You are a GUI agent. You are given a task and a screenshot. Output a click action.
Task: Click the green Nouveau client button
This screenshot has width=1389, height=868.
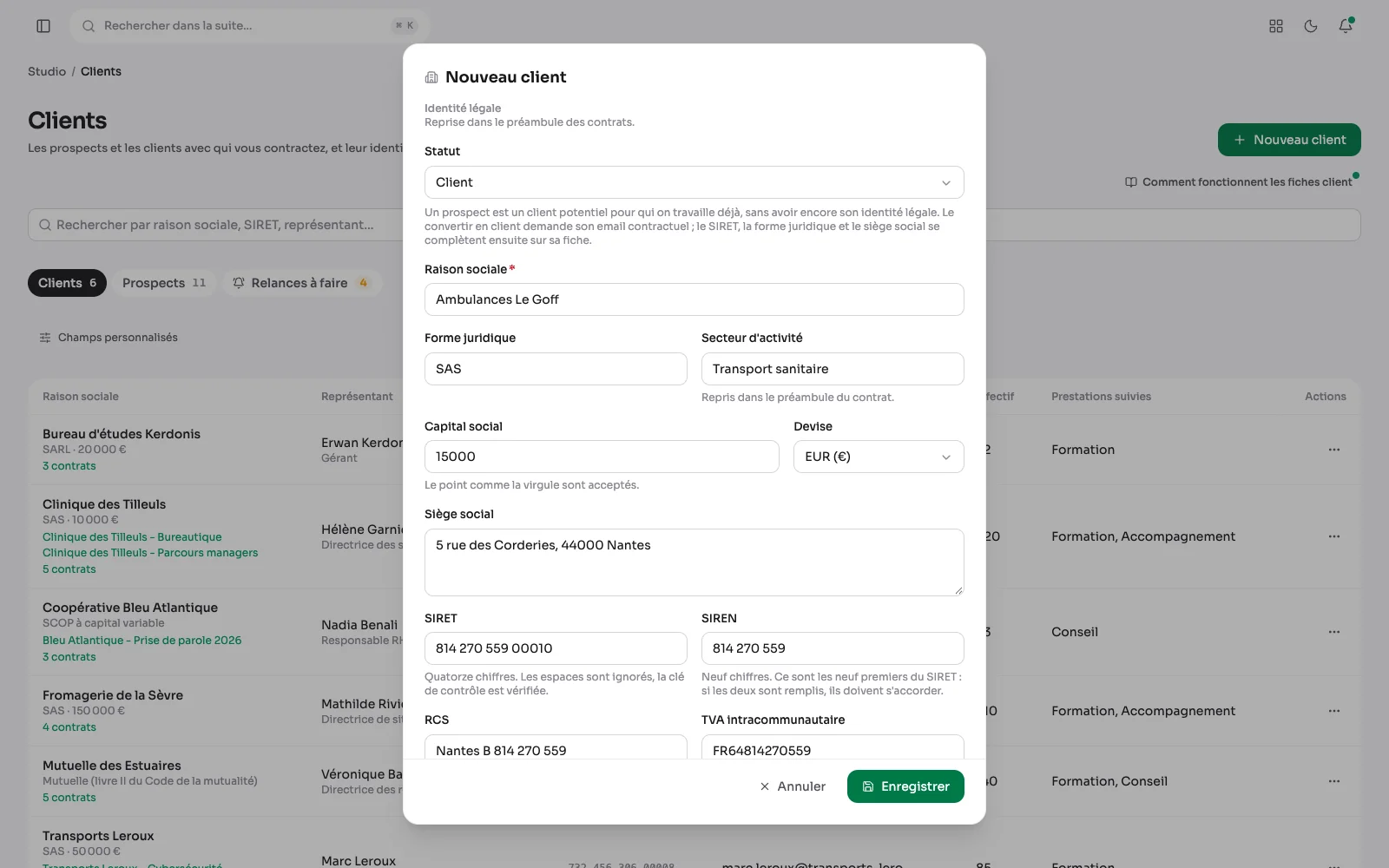[x=1289, y=140]
